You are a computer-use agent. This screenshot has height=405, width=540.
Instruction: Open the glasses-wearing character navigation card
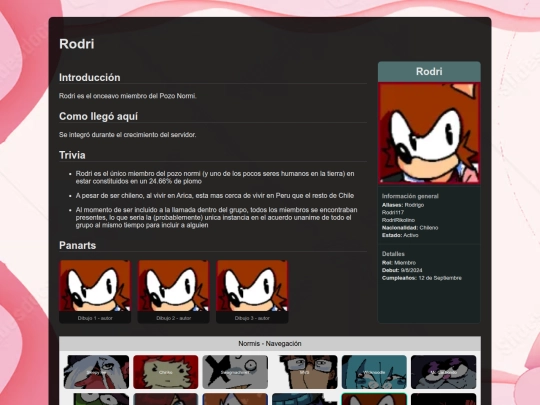[305, 372]
